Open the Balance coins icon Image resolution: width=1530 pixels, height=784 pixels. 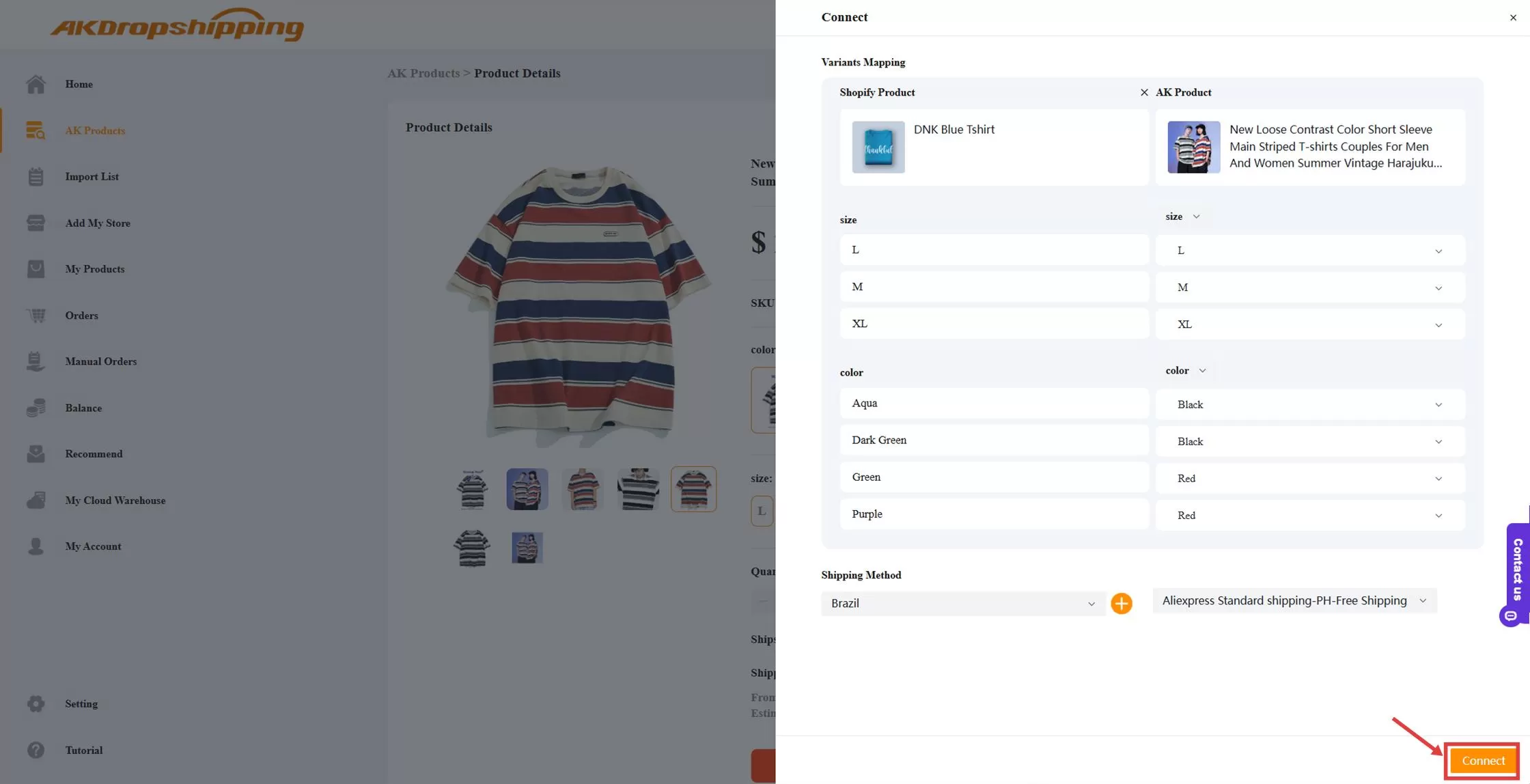(x=36, y=408)
